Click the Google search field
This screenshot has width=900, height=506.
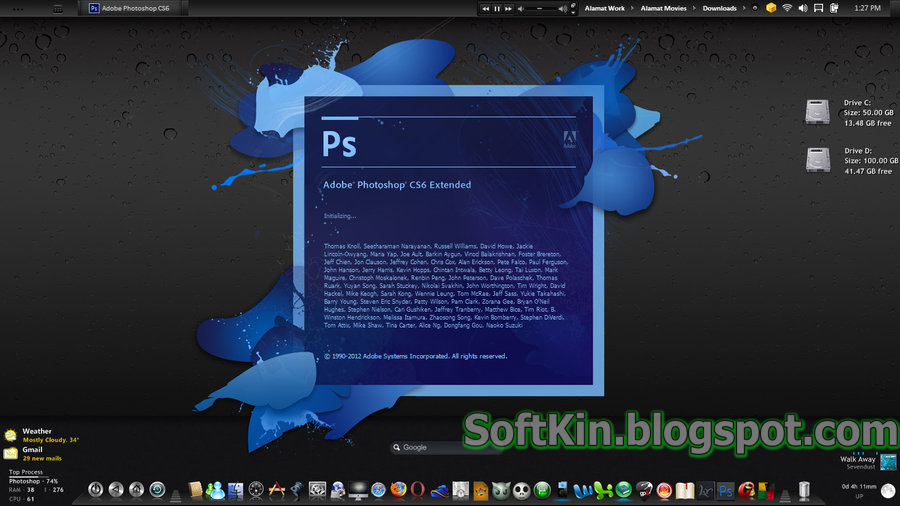point(446,447)
